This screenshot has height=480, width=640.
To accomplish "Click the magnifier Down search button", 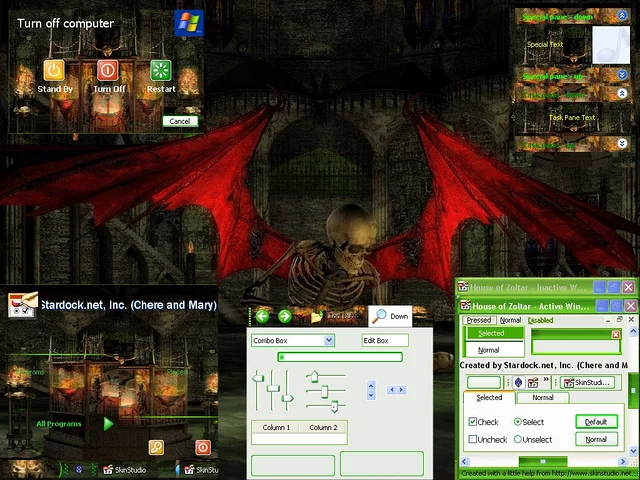I will click(x=390, y=317).
